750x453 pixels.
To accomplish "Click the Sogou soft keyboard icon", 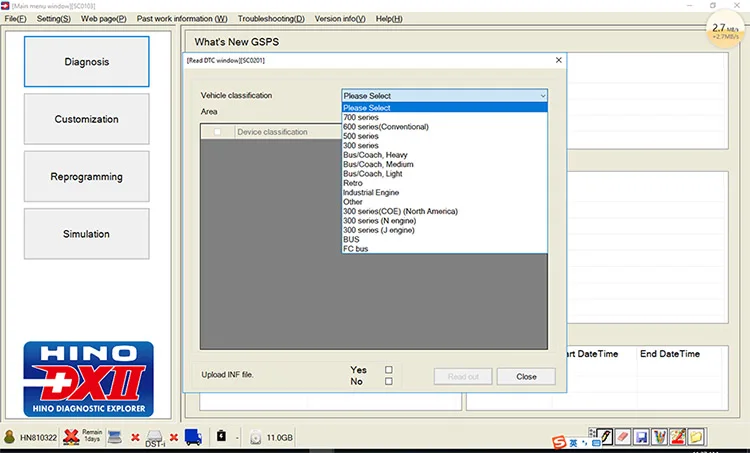I will (596, 443).
